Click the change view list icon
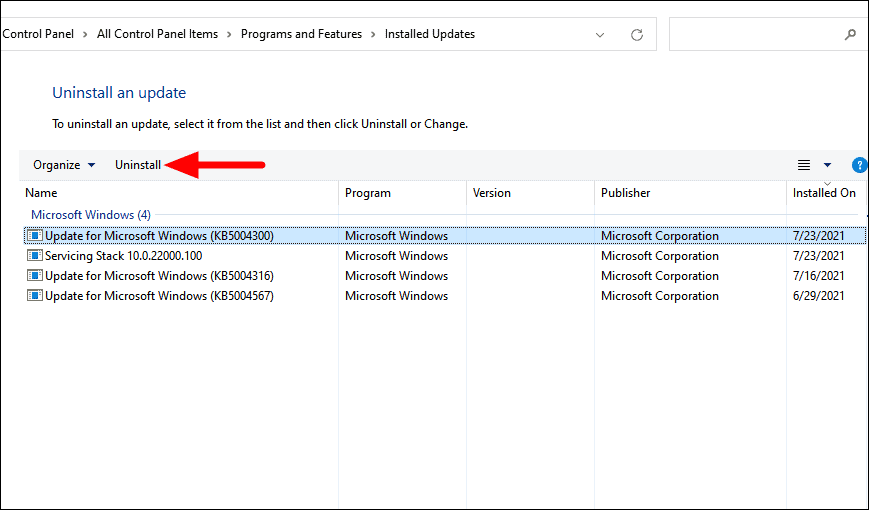The image size is (869, 510). pyautogui.click(x=804, y=165)
